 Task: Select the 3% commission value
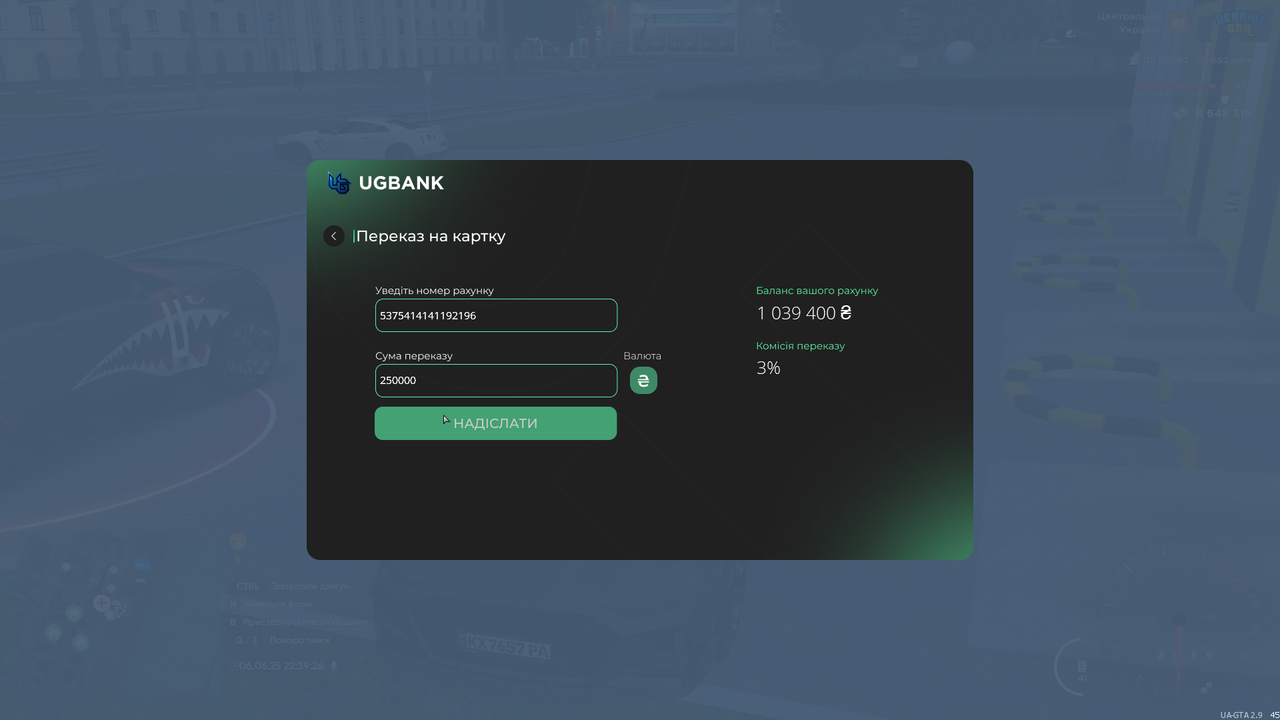point(768,368)
